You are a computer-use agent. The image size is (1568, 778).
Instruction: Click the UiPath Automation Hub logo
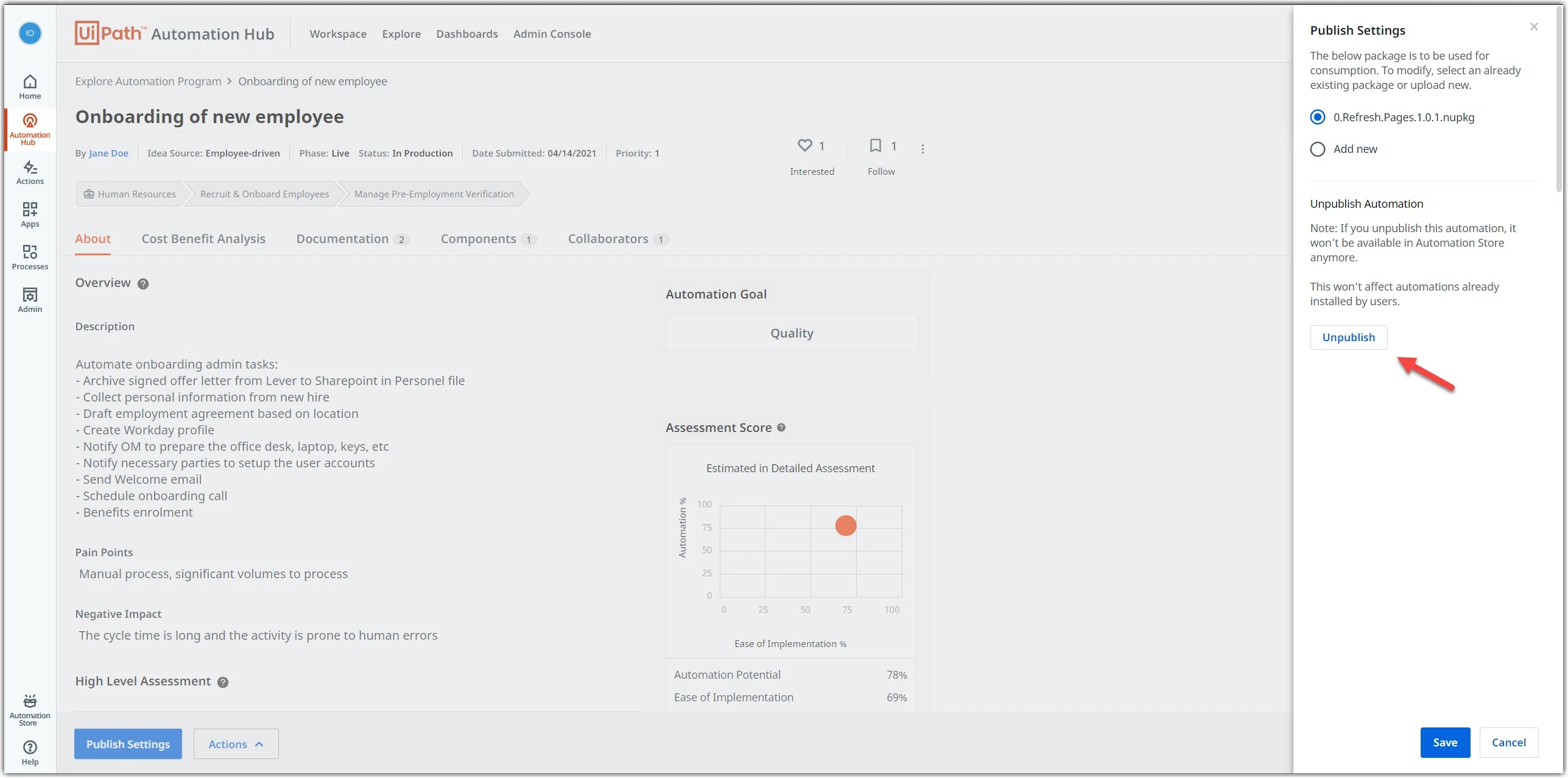pos(175,34)
